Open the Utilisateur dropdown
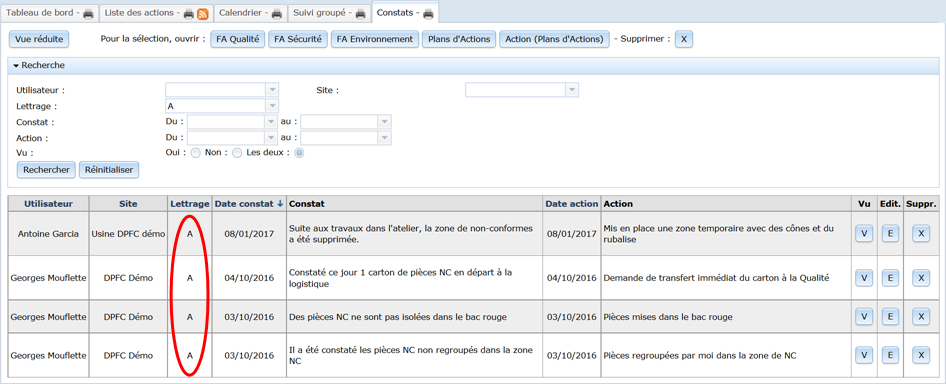This screenshot has width=946, height=384. point(272,90)
